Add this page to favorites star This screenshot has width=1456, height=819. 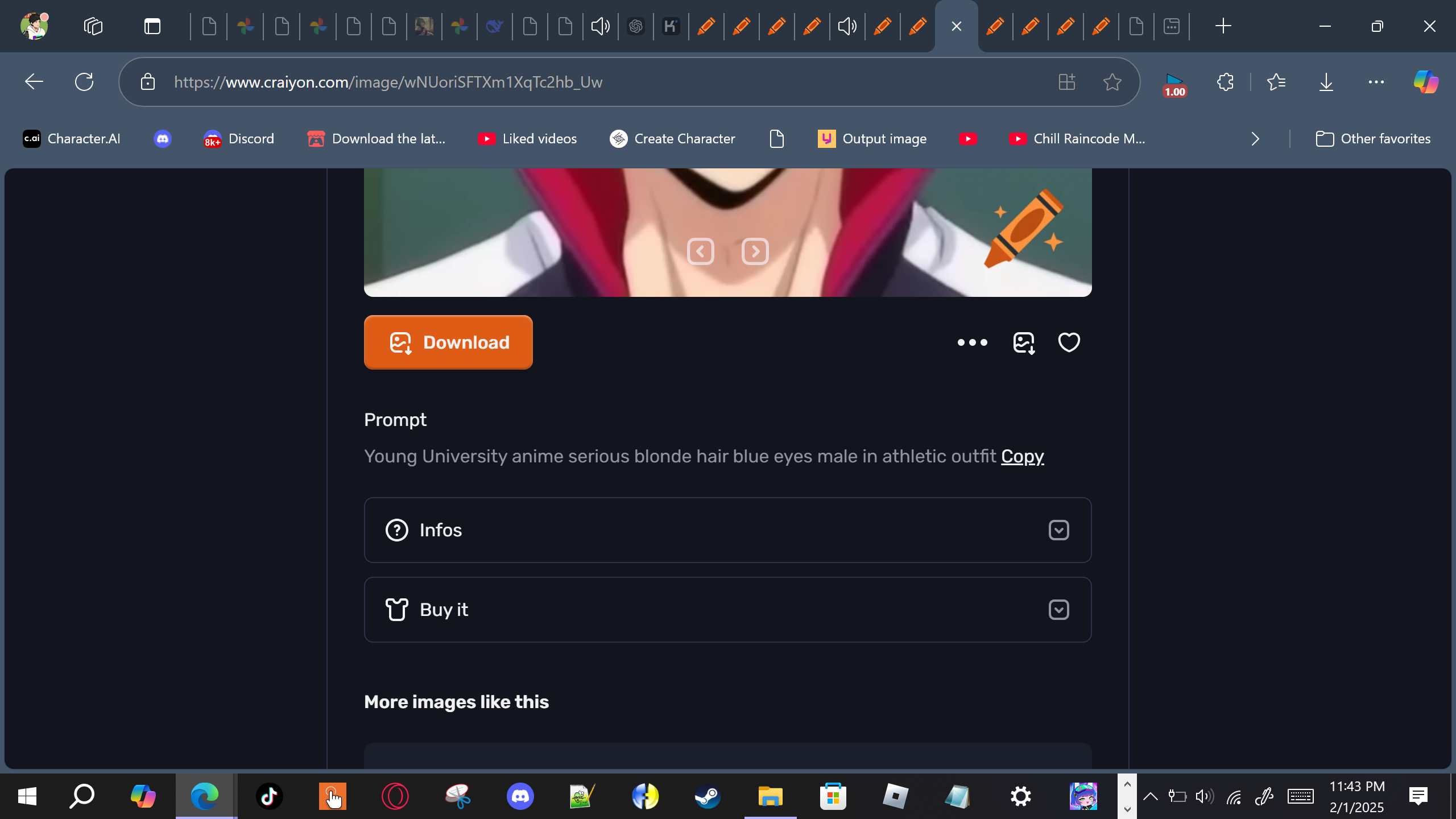(x=1112, y=82)
